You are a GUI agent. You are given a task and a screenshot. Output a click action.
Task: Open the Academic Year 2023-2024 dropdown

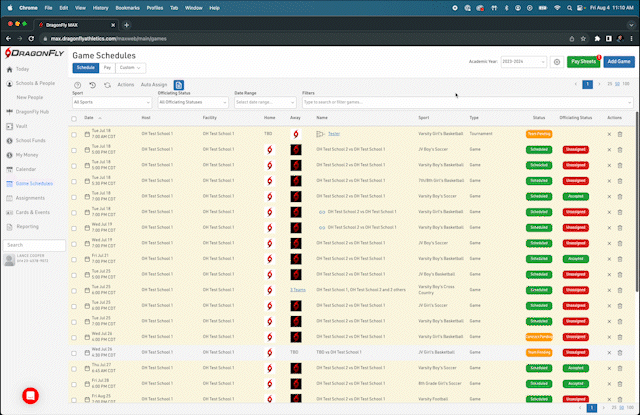click(x=525, y=62)
